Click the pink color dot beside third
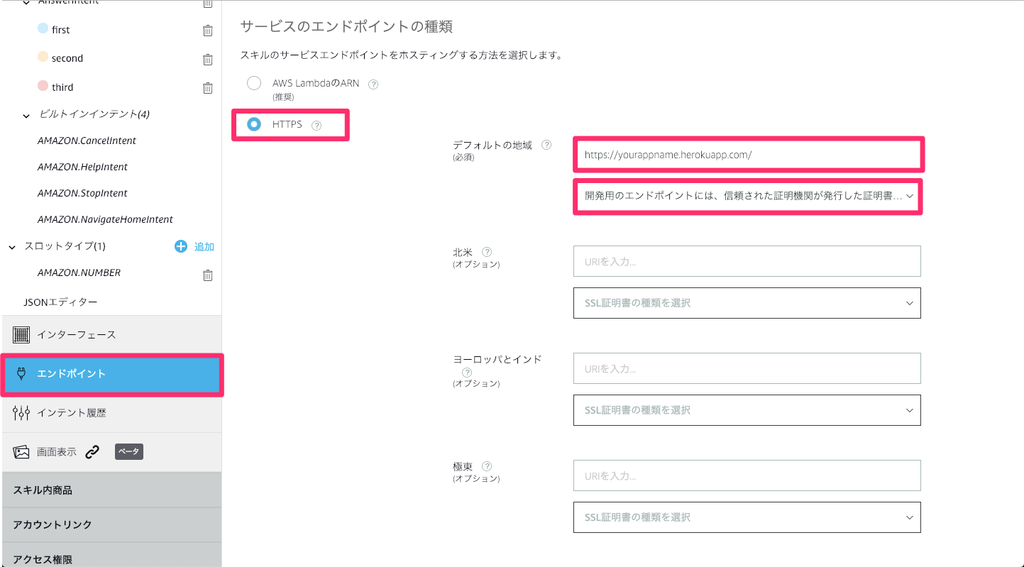The width and height of the screenshot is (1024, 567). pyautogui.click(x=42, y=86)
